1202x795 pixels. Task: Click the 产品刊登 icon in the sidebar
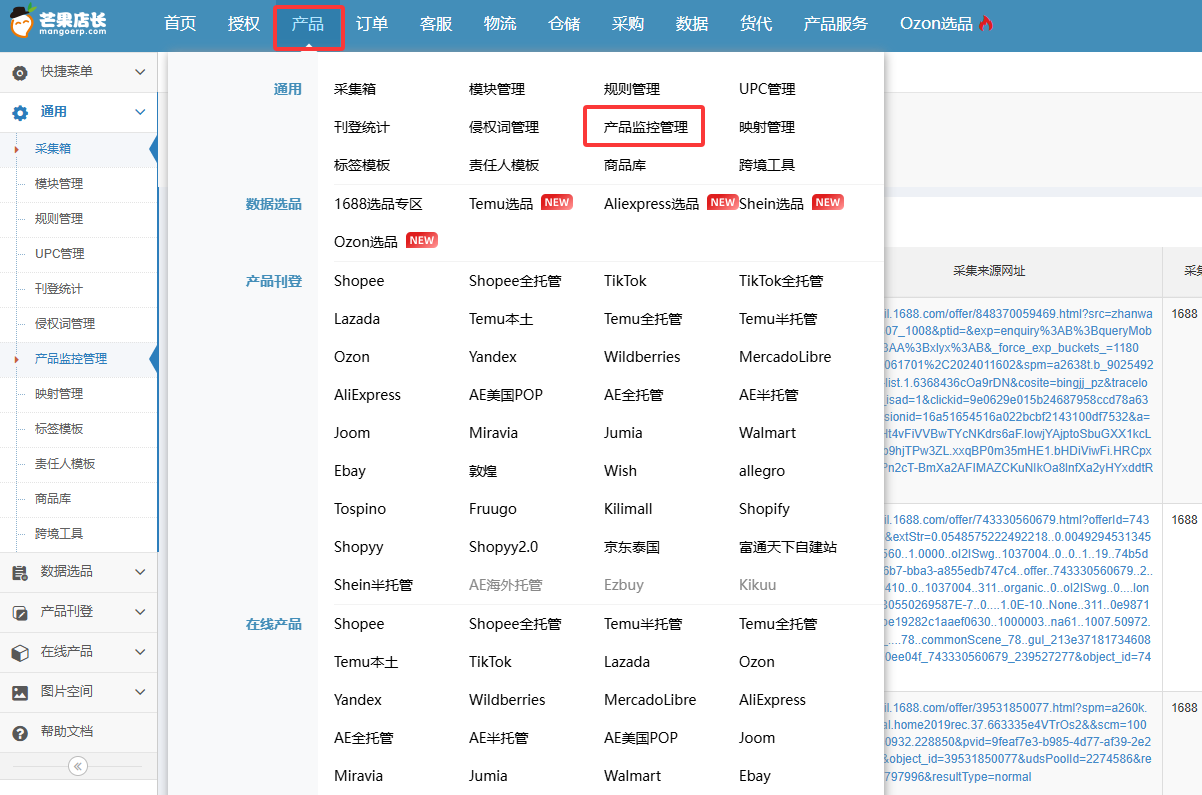coord(20,612)
